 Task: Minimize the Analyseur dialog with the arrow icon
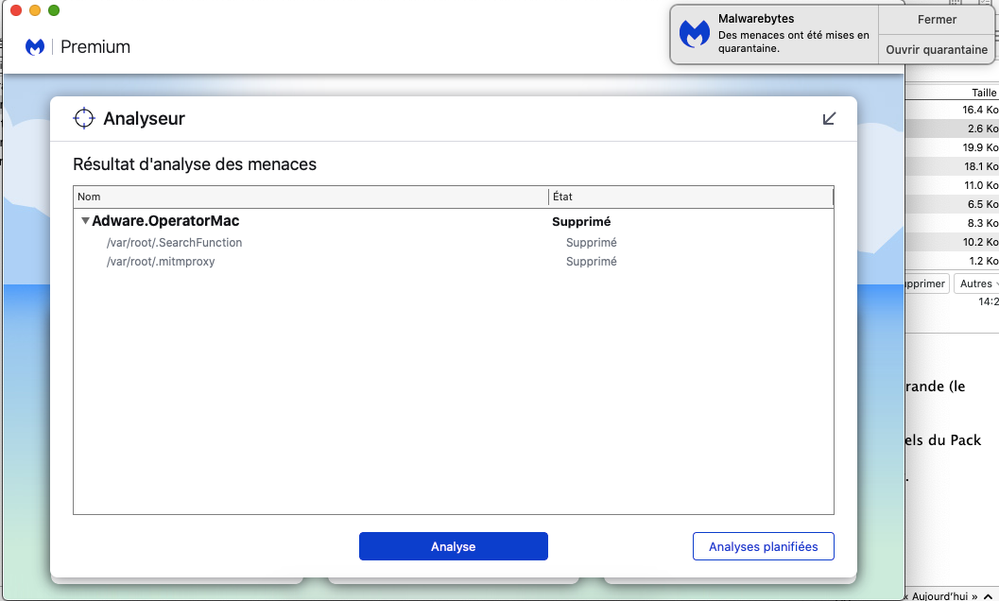click(x=828, y=118)
